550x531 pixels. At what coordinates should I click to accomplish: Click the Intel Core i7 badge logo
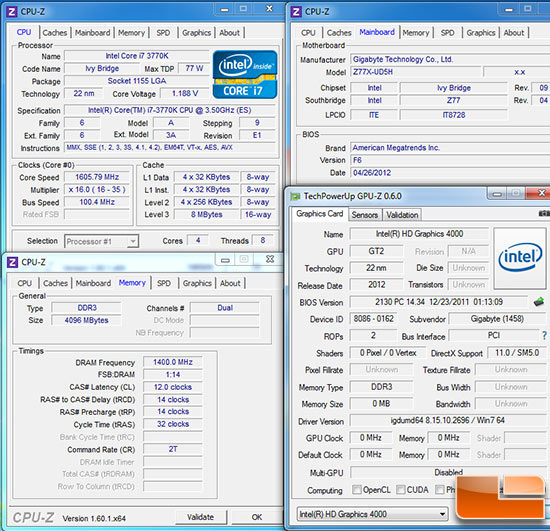pos(245,74)
